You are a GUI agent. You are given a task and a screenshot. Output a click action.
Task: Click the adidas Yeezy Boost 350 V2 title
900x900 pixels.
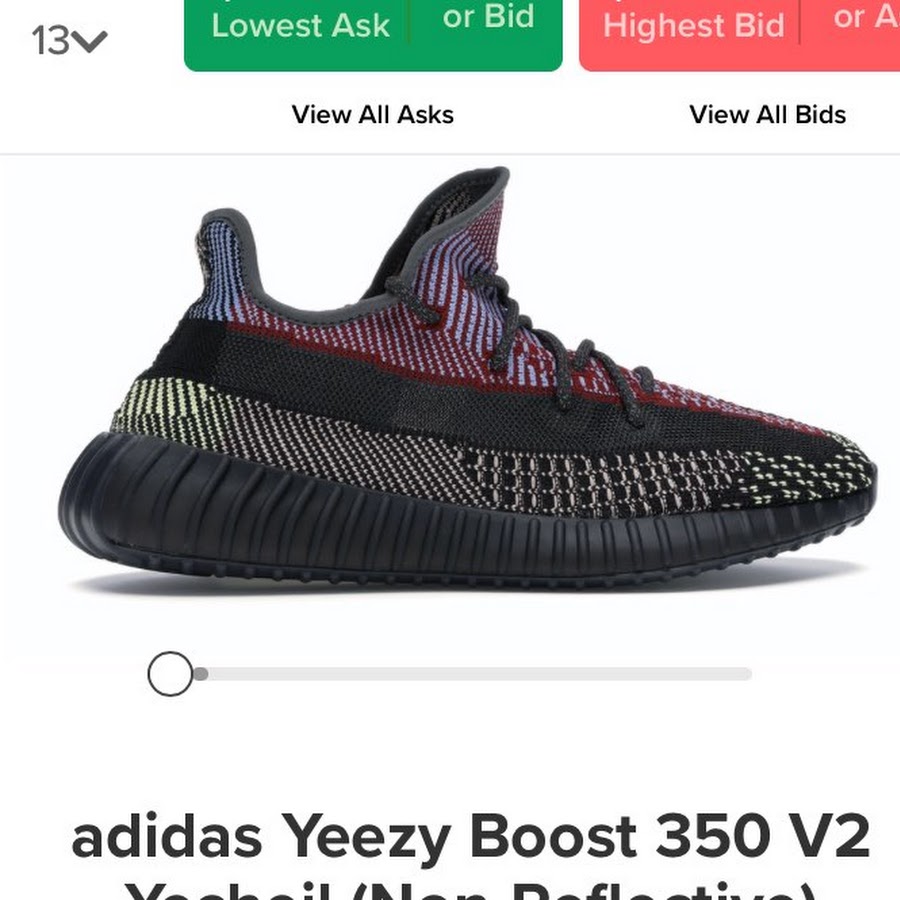(471, 837)
